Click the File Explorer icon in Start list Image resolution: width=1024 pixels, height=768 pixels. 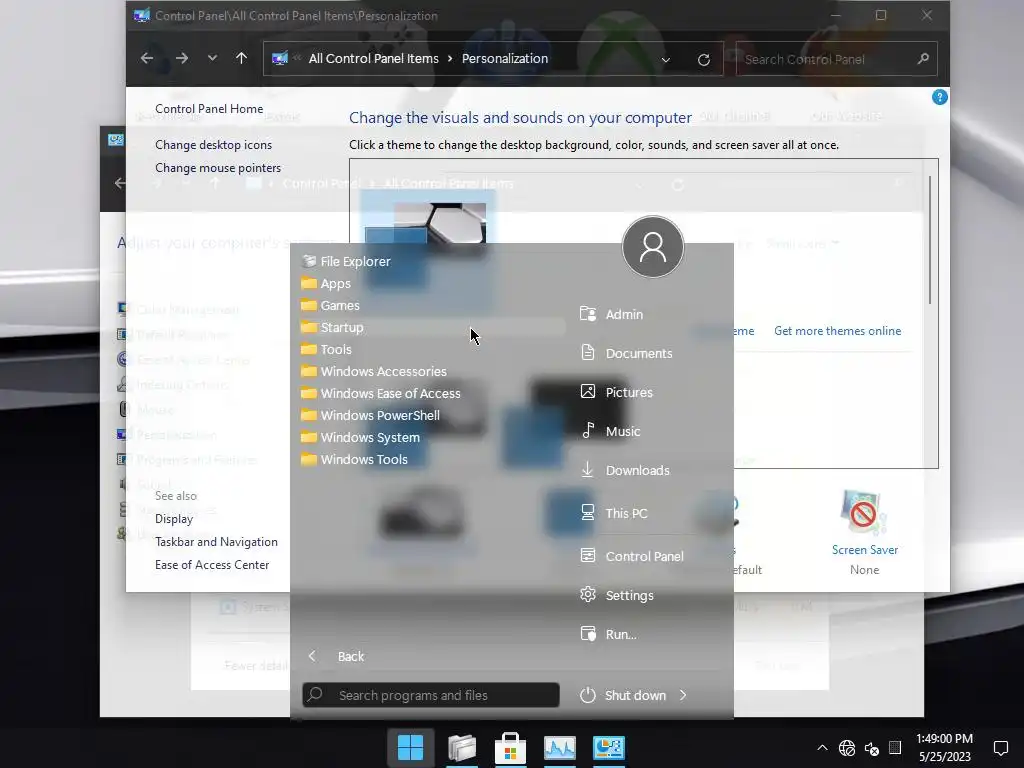click(309, 261)
